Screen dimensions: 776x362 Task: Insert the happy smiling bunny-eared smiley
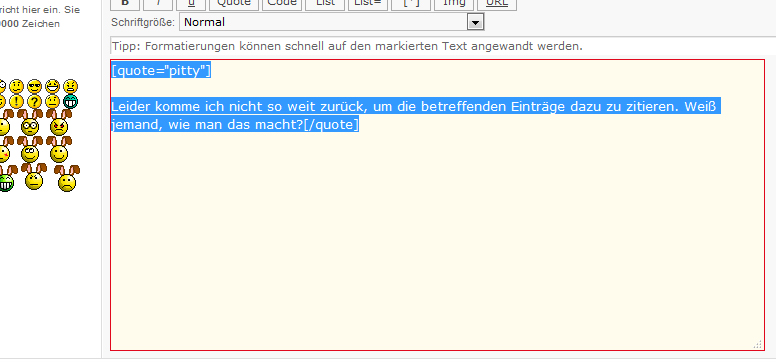59,150
